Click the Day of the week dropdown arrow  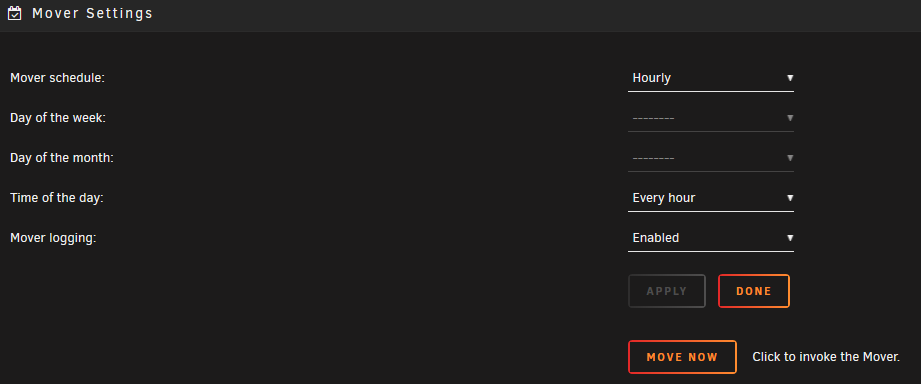(790, 118)
